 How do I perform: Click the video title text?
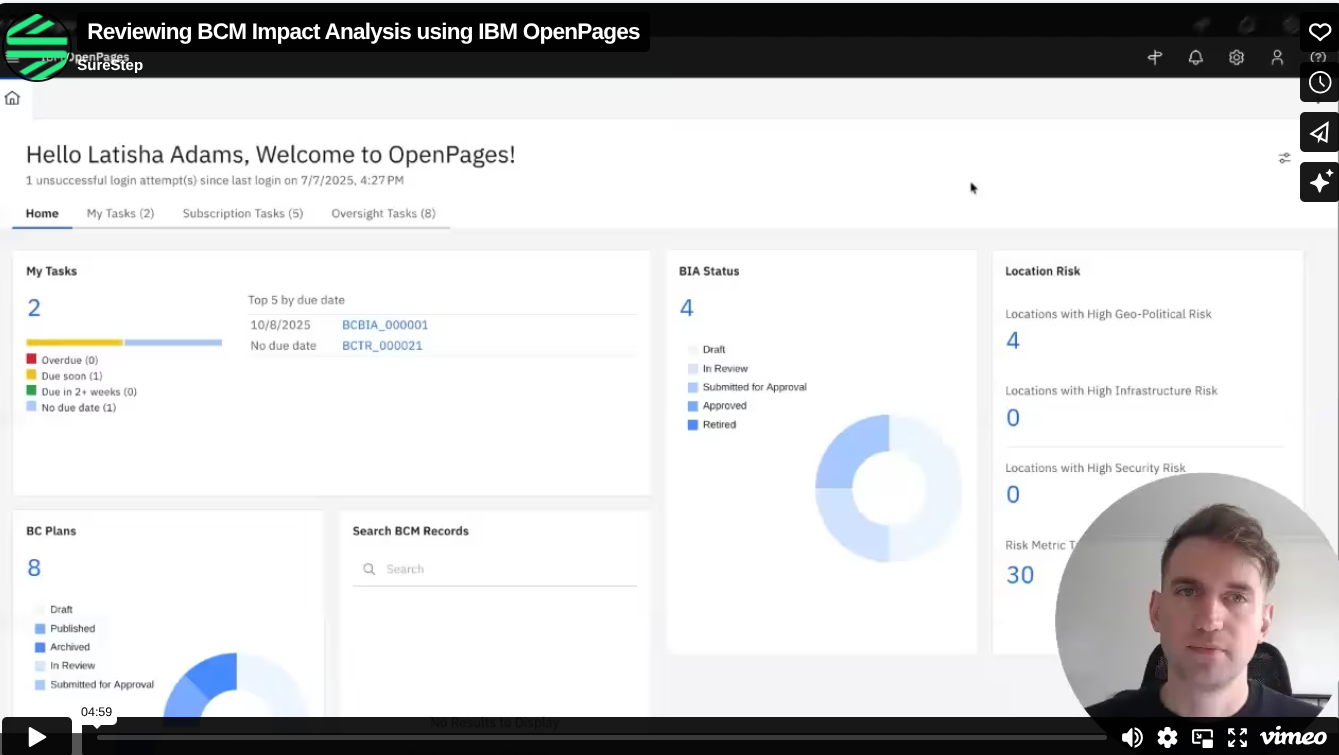pyautogui.click(x=363, y=31)
